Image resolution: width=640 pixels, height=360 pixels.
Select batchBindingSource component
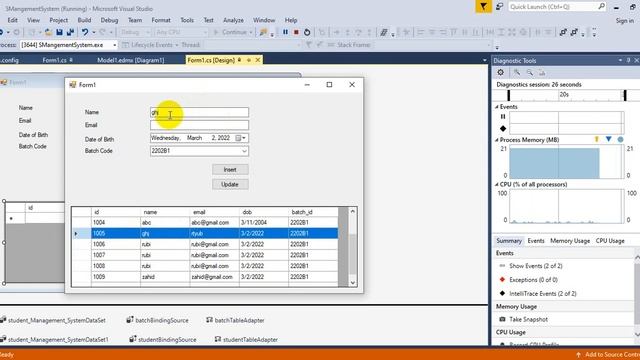click(158, 320)
